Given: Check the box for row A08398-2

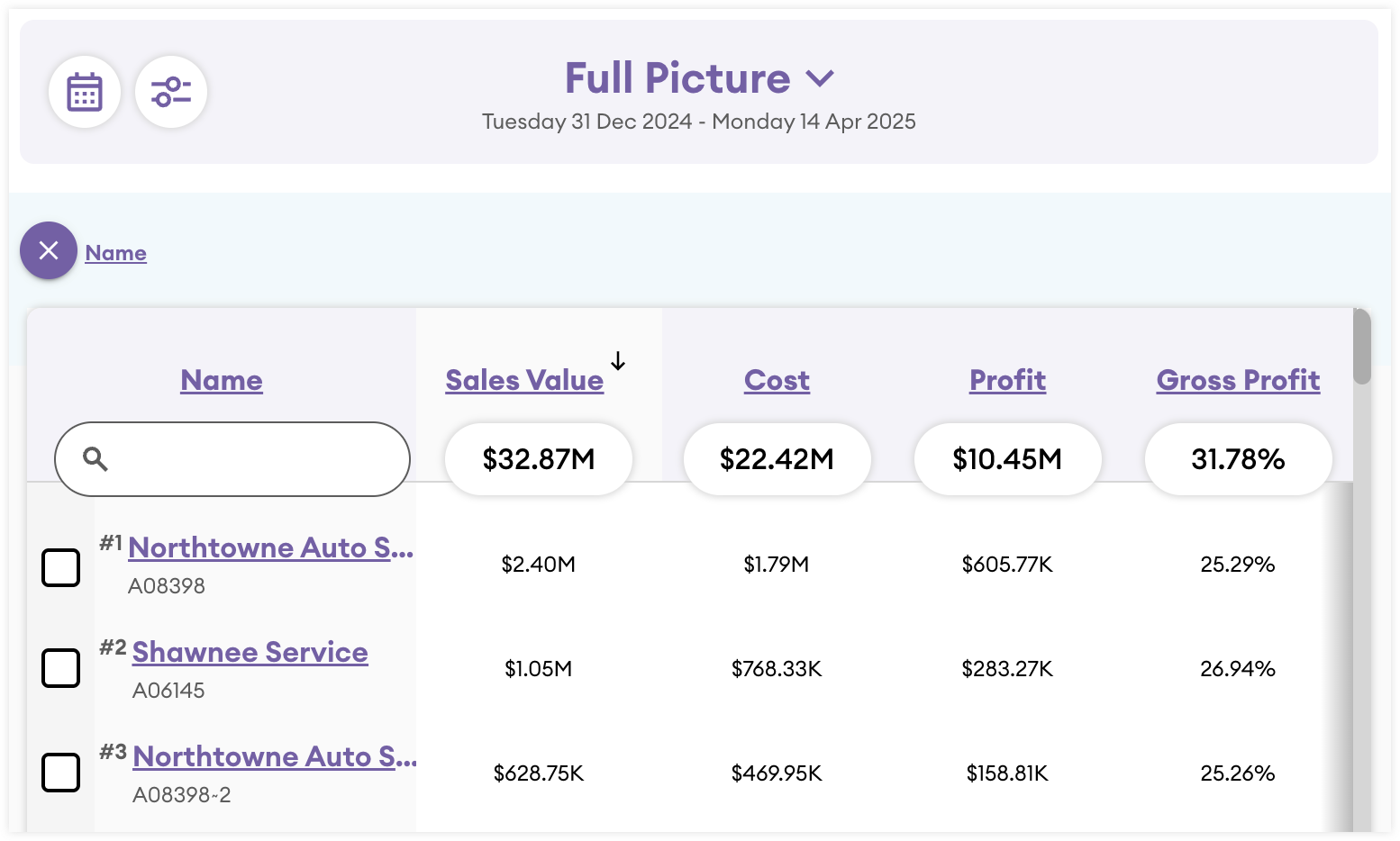Looking at the screenshot, I should coord(61,773).
